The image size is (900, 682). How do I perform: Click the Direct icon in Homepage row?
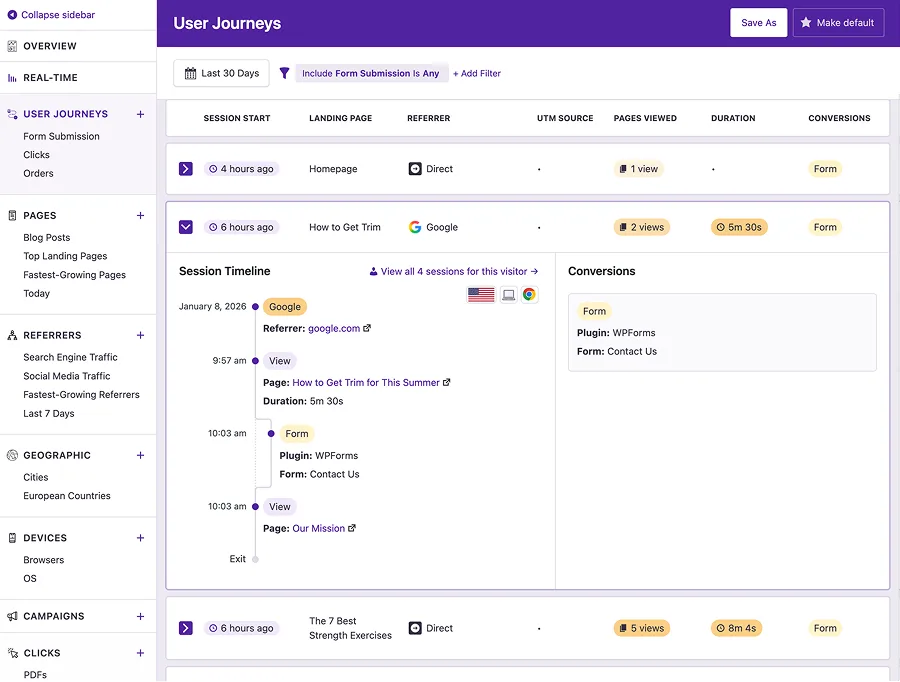pos(414,169)
